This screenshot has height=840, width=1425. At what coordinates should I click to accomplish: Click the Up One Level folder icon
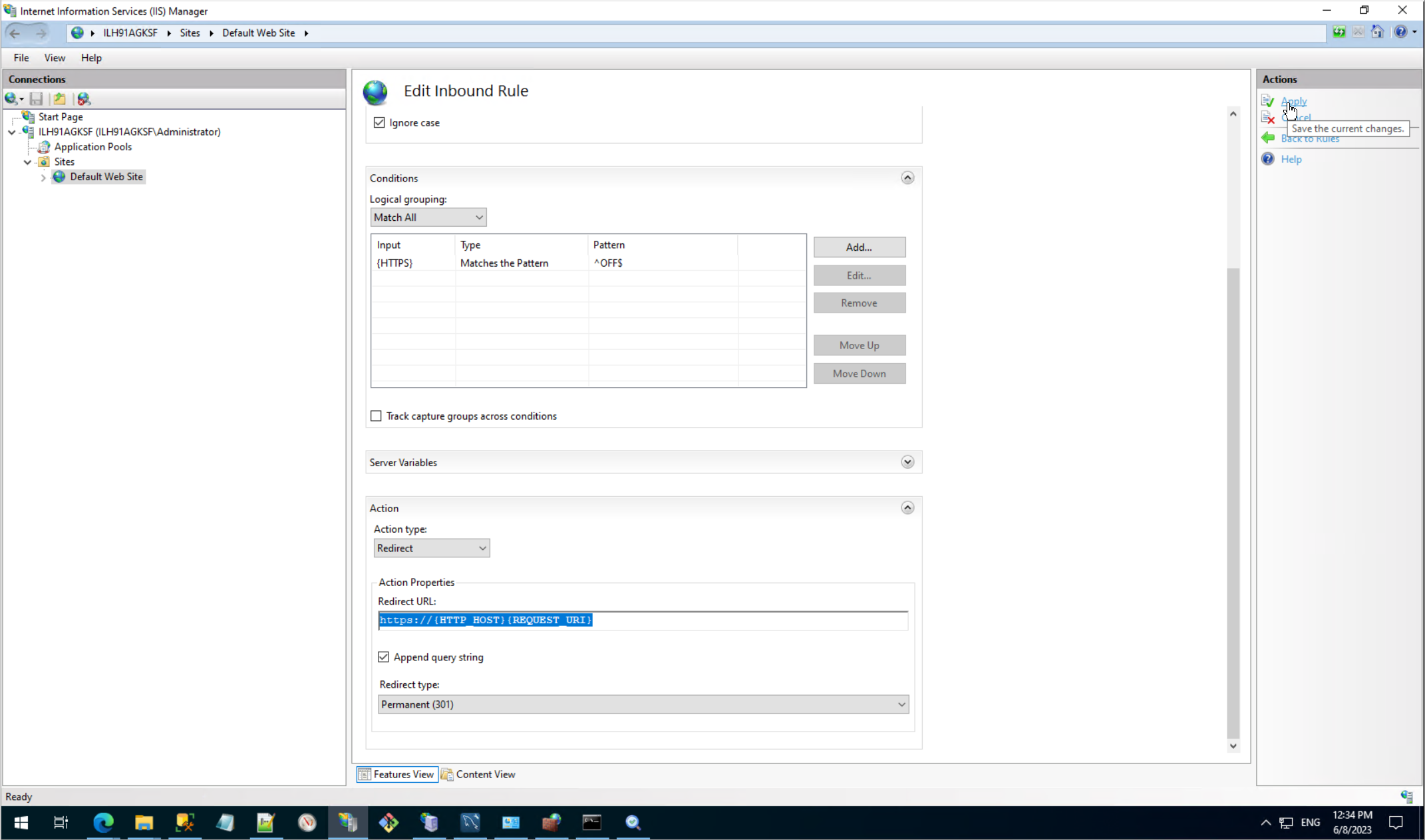tap(60, 99)
